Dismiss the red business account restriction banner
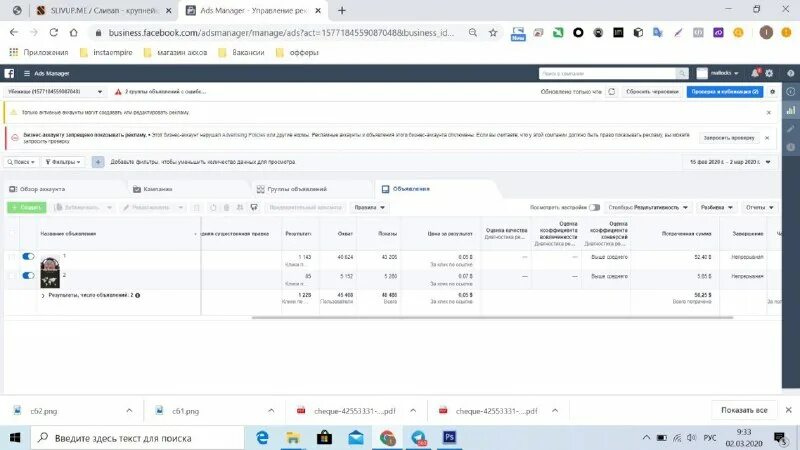Viewport: 800px width, 450px height. pos(767,138)
